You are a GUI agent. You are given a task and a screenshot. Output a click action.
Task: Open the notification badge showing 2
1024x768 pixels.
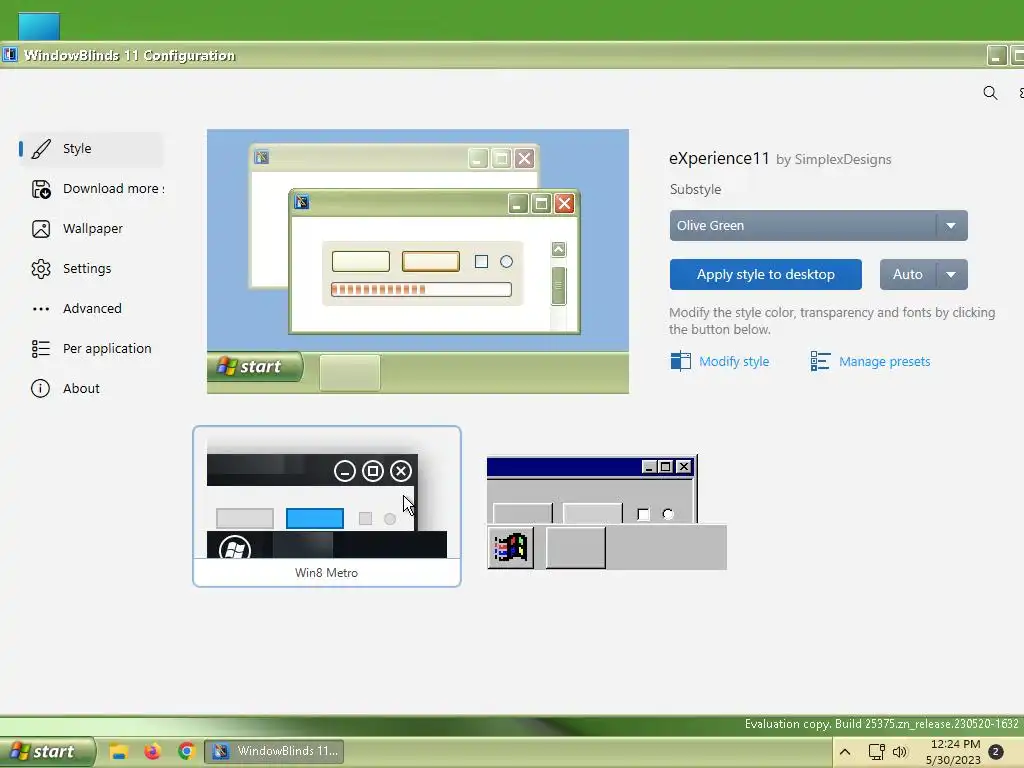[x=996, y=752]
